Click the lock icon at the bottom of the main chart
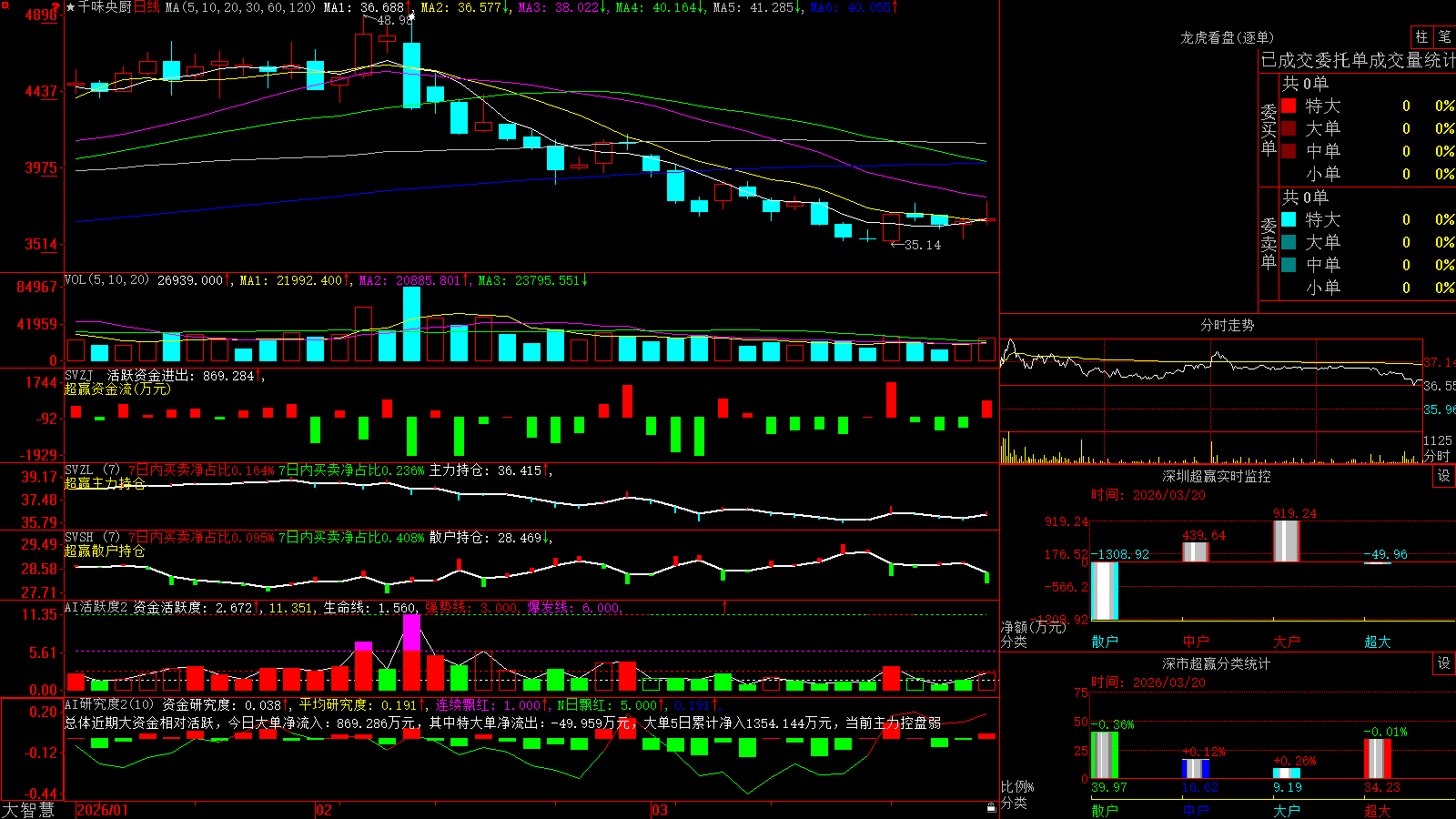 point(992,807)
